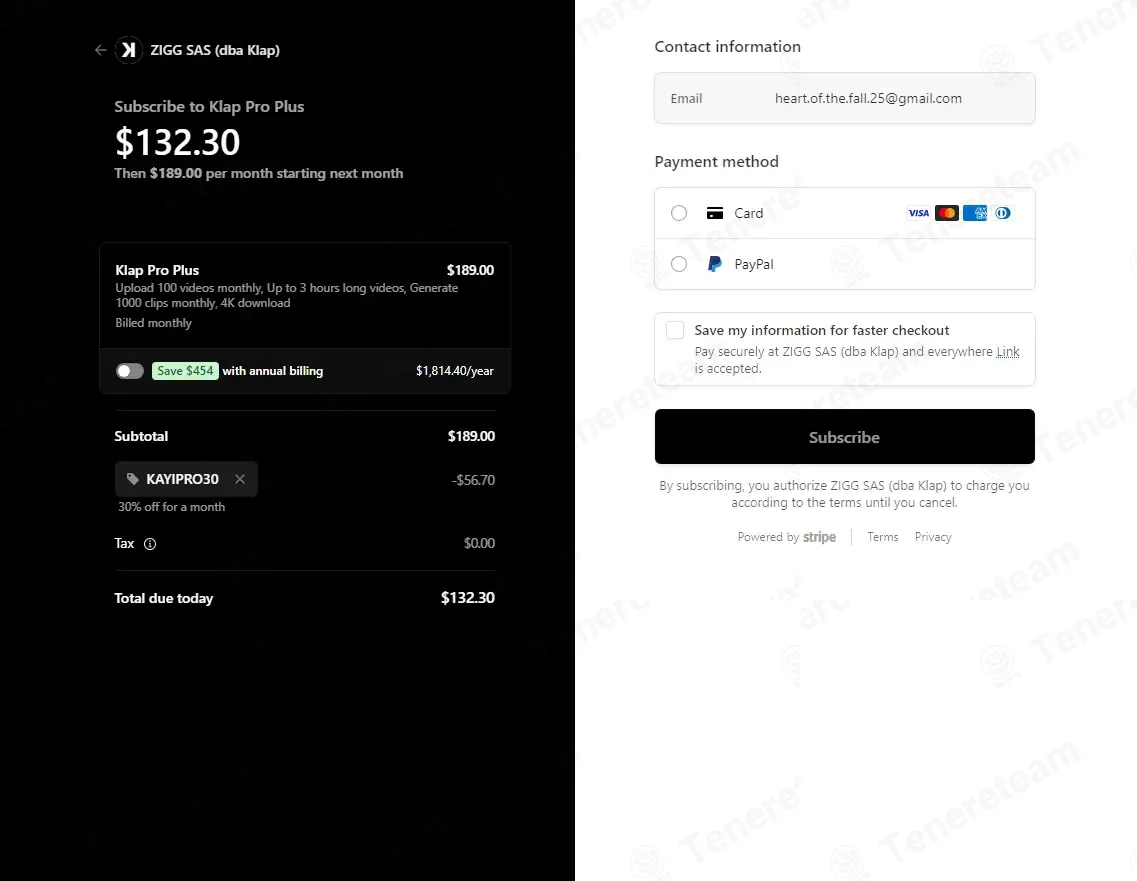Click the back arrow icon
Image resolution: width=1137 pixels, height=881 pixels.
pos(101,50)
